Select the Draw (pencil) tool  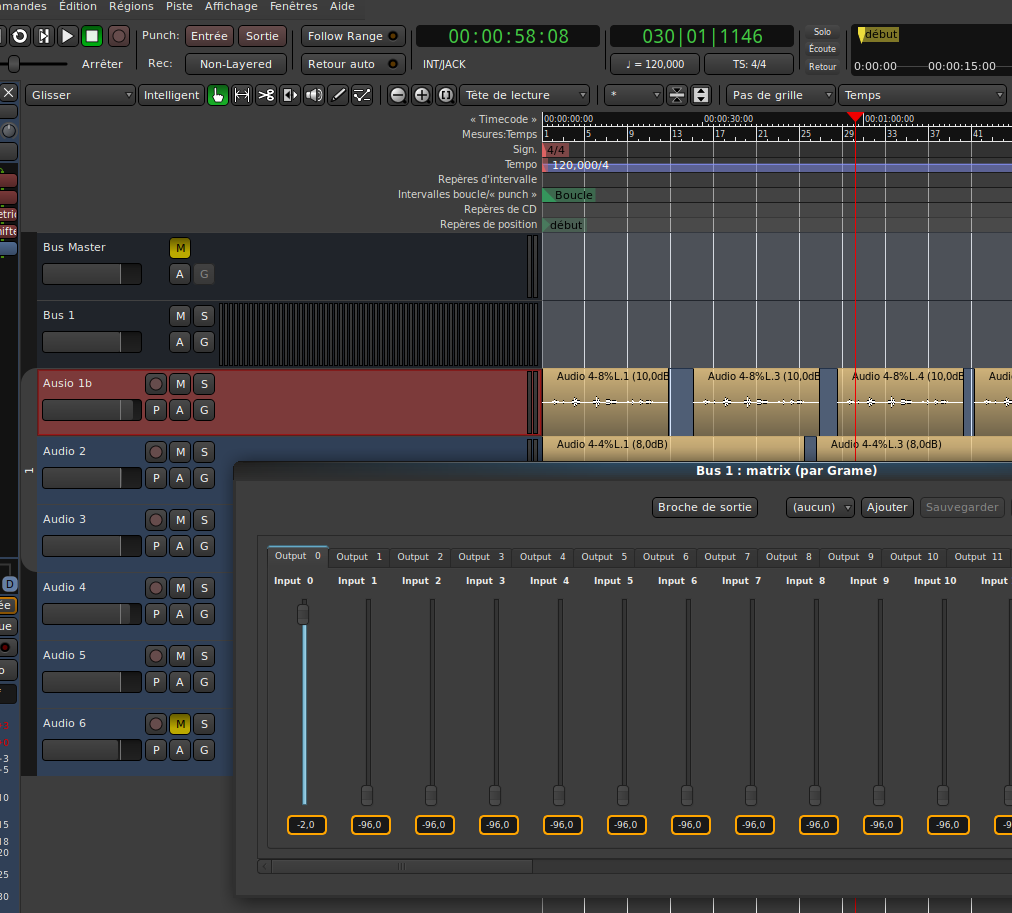coord(338,96)
